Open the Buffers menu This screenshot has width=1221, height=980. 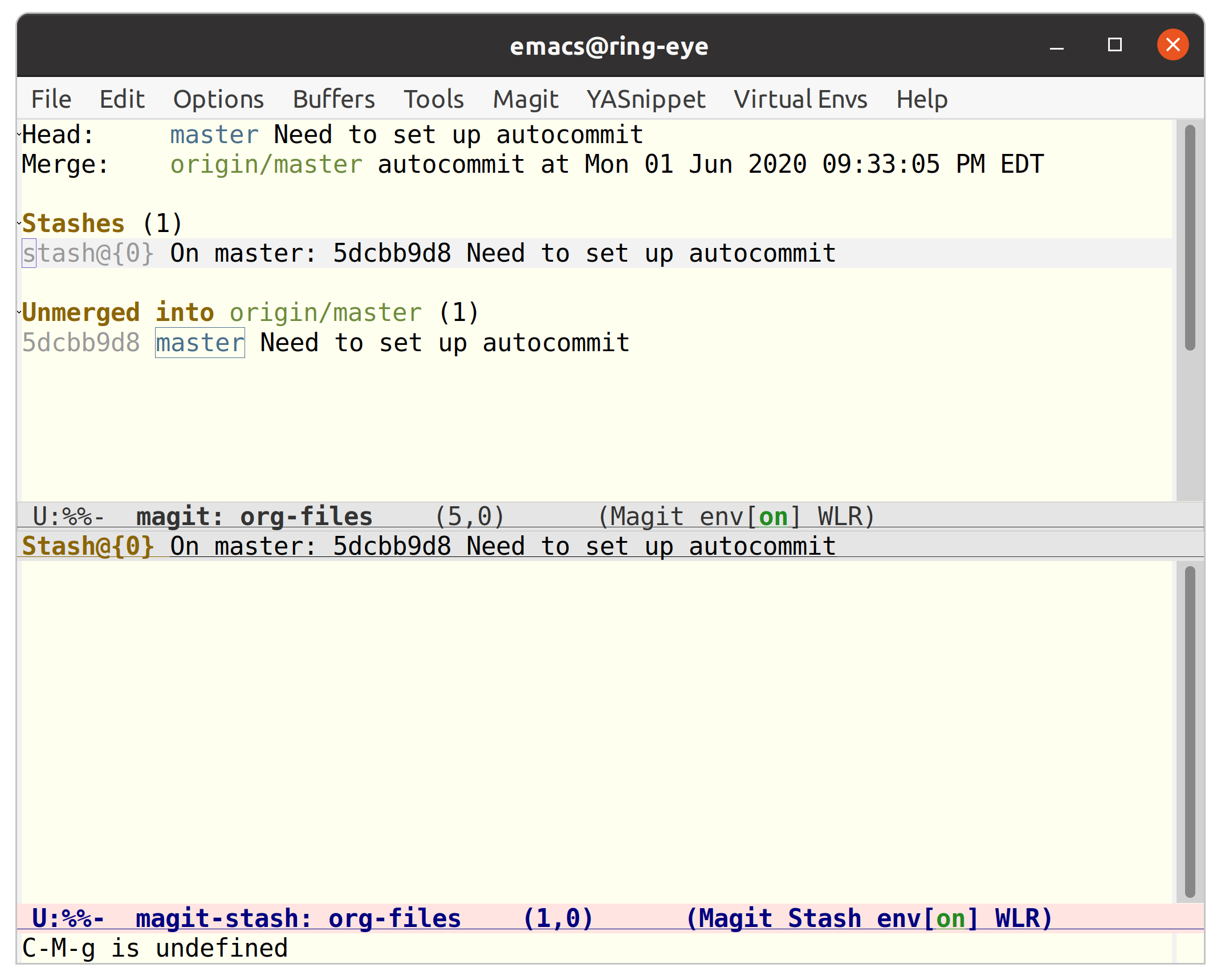tap(333, 99)
